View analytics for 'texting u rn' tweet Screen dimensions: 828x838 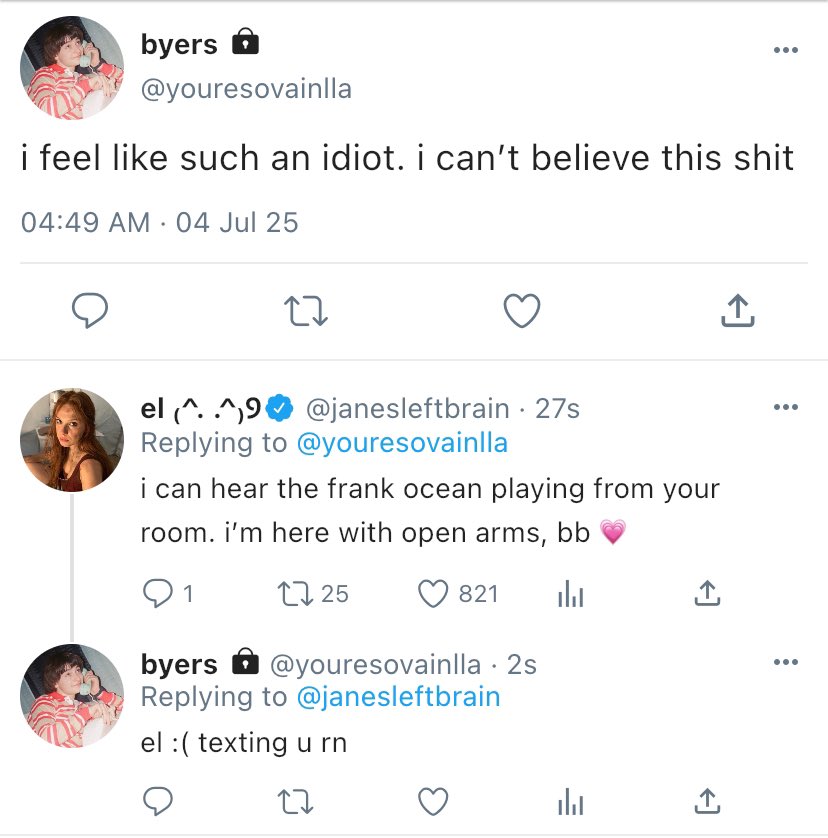(568, 800)
